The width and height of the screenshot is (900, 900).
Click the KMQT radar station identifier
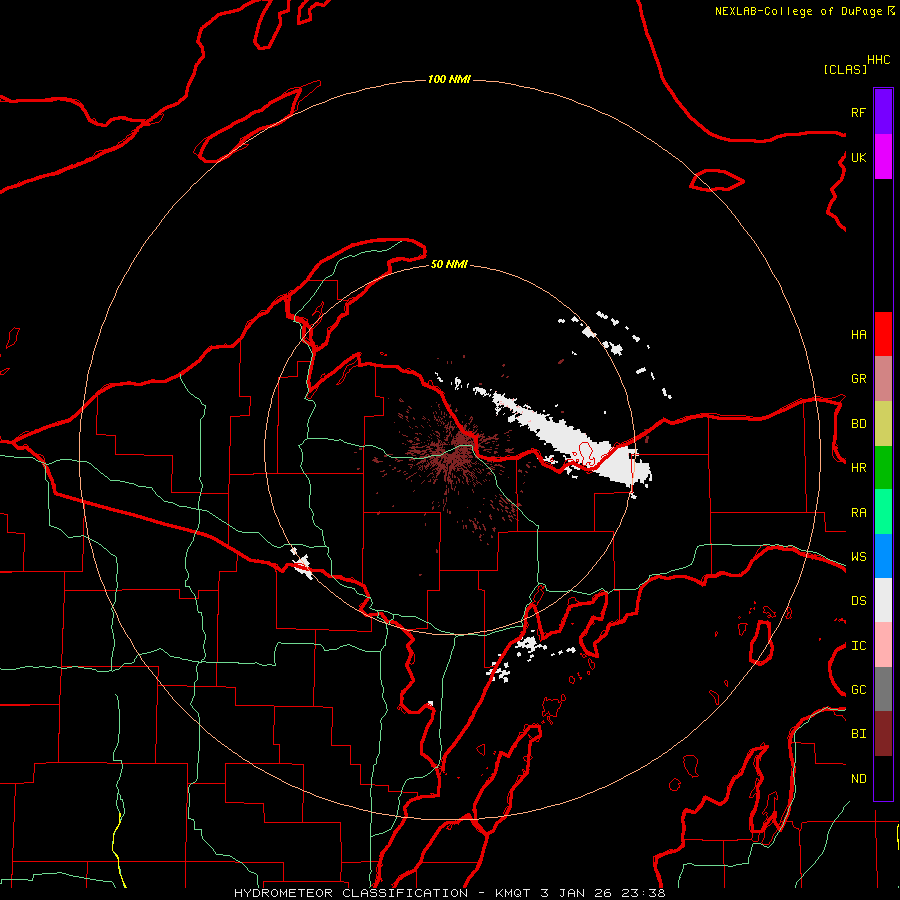pos(515,893)
